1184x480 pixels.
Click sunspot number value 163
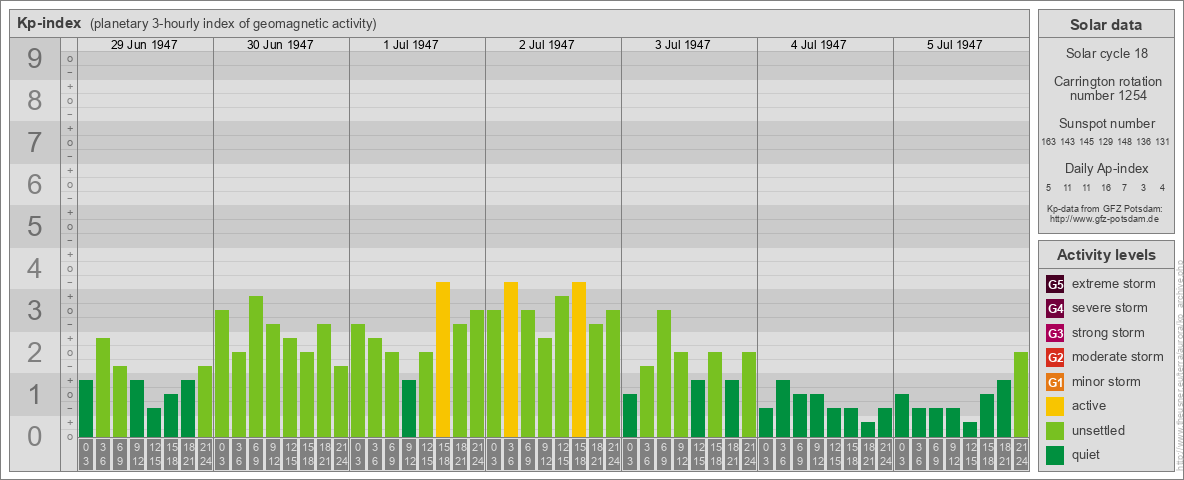pos(1048,142)
